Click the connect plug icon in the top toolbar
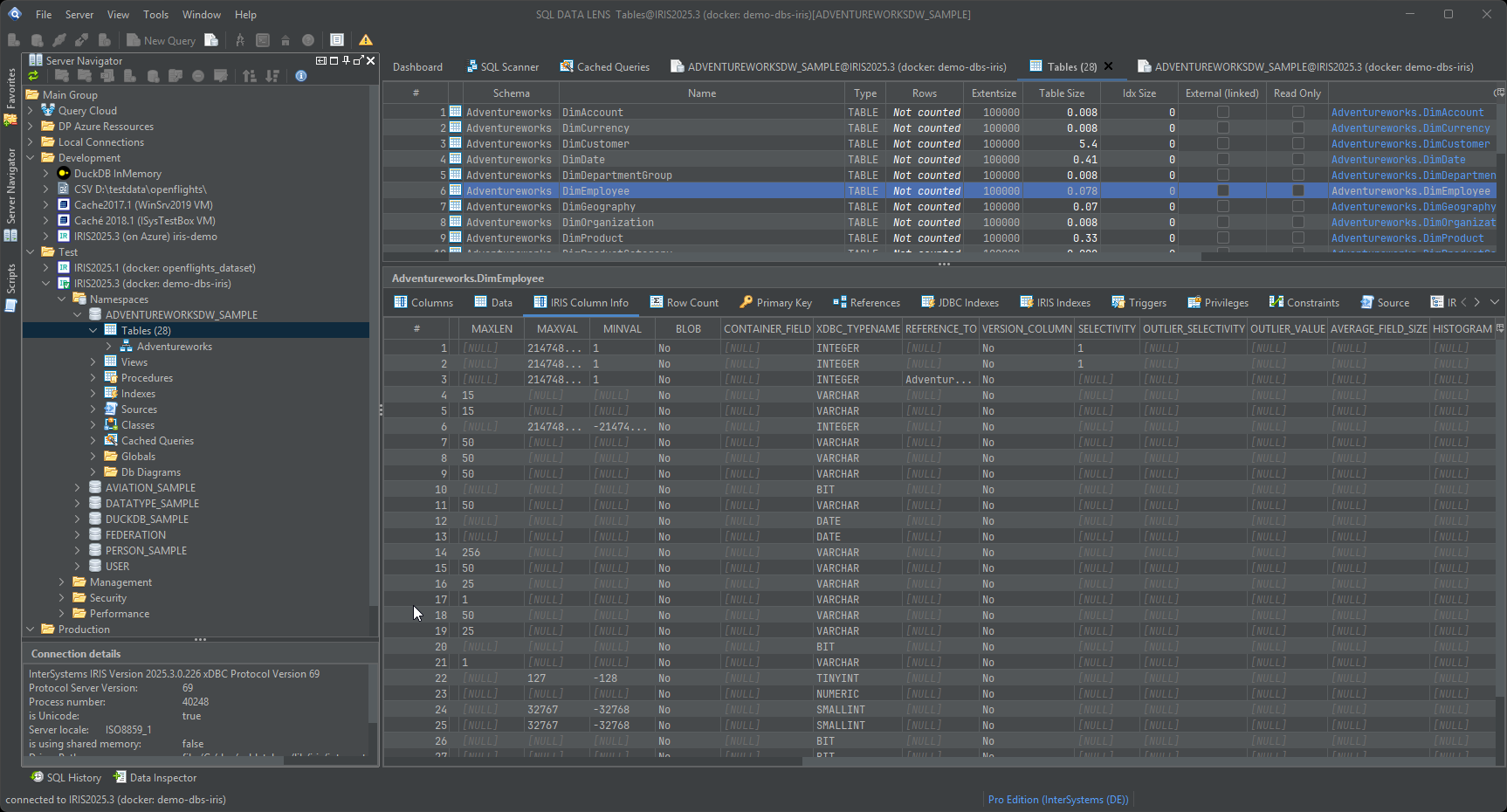This screenshot has width=1507, height=812. point(59,40)
